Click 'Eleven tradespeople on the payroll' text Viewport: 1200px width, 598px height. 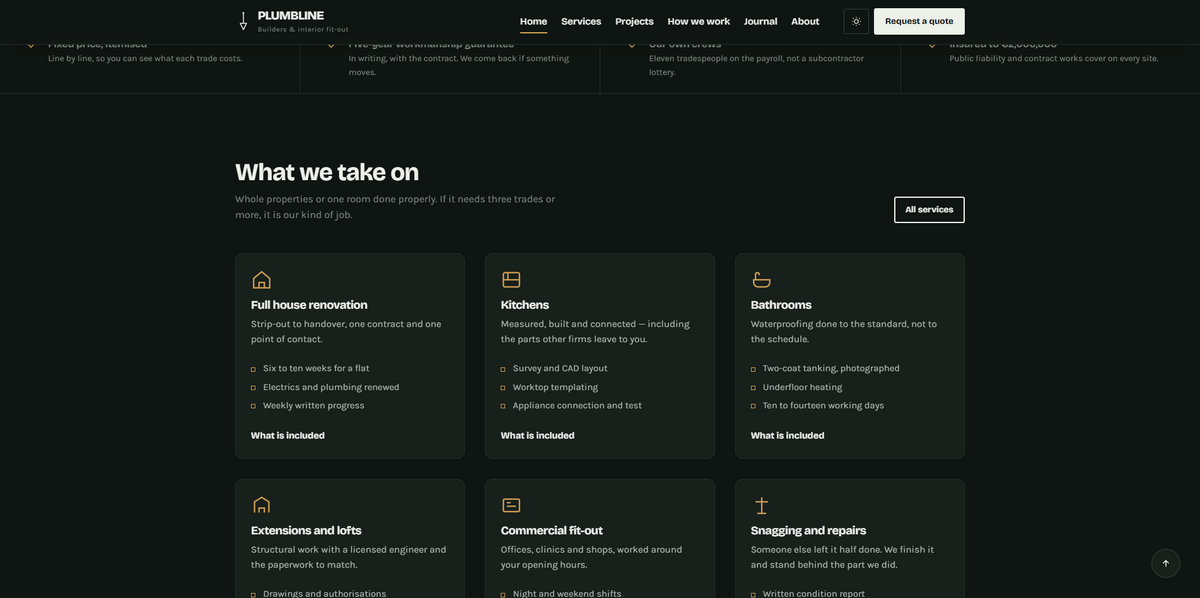756,65
